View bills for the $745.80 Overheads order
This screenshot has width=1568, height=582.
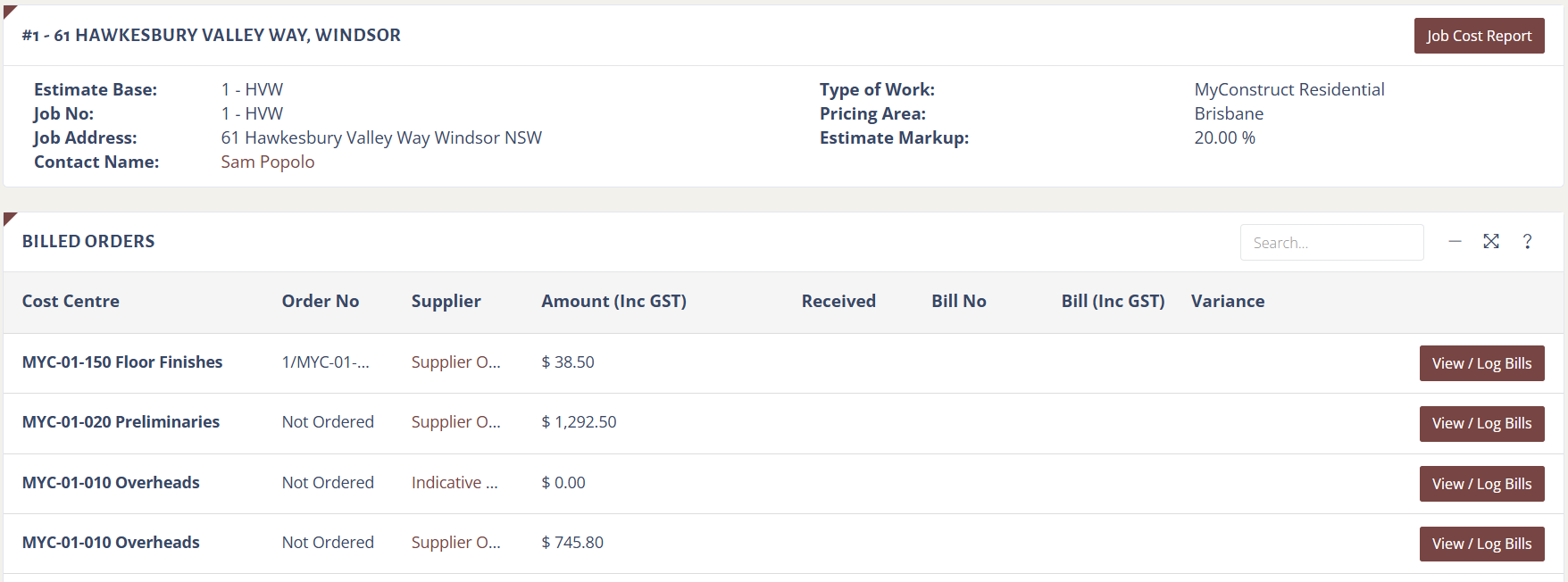1481,544
